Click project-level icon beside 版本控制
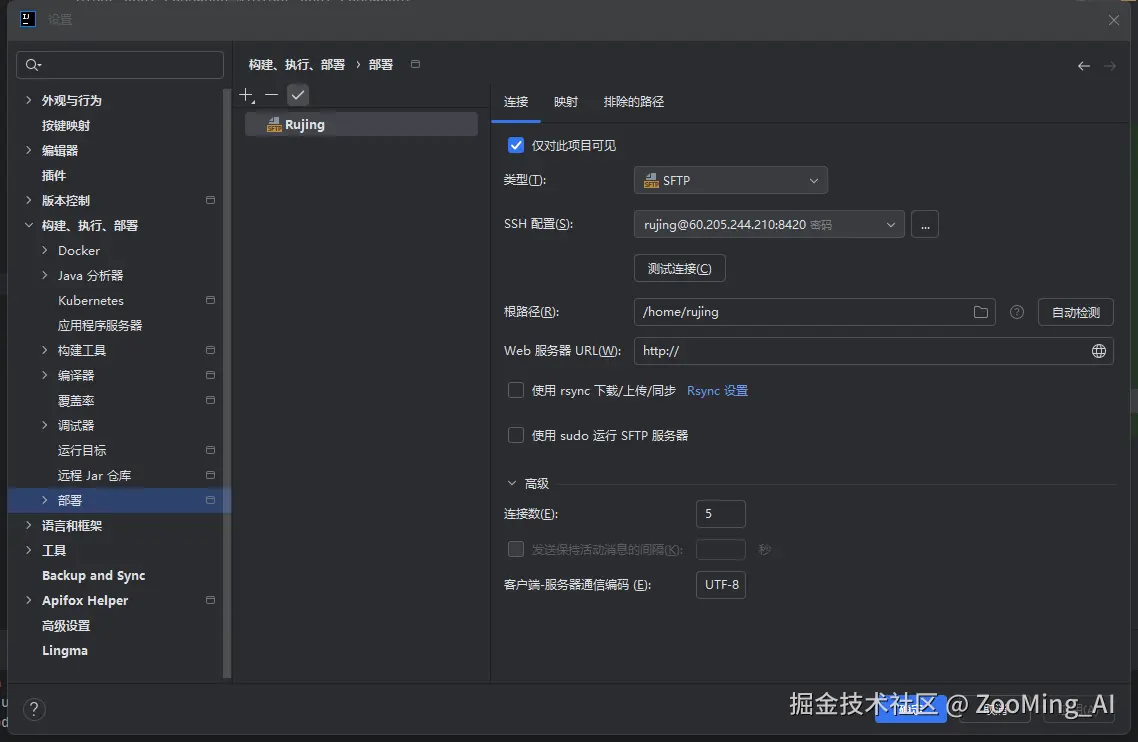The width and height of the screenshot is (1138, 742). click(x=210, y=200)
